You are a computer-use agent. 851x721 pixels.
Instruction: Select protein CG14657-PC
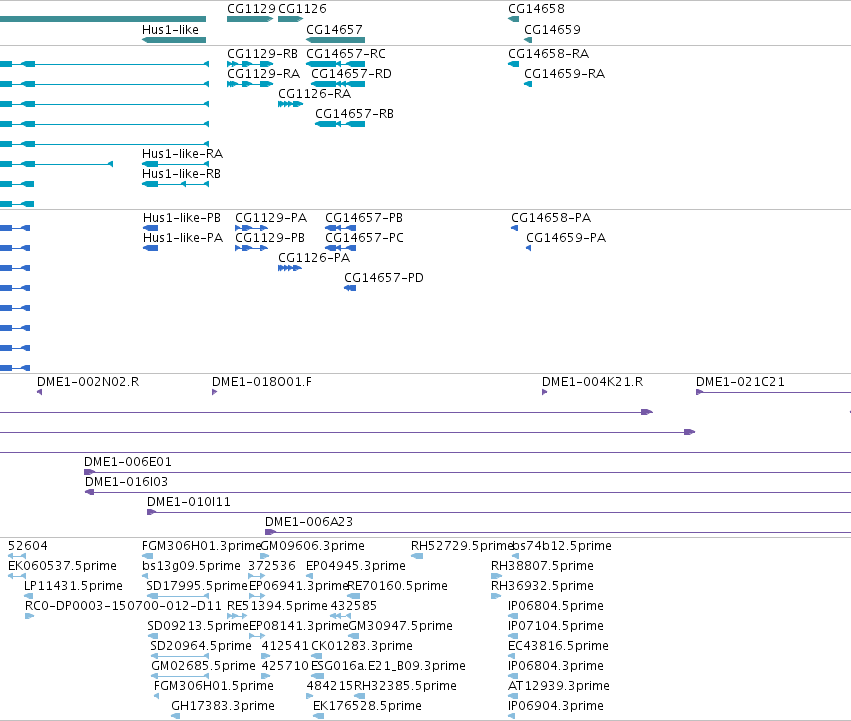pos(364,238)
